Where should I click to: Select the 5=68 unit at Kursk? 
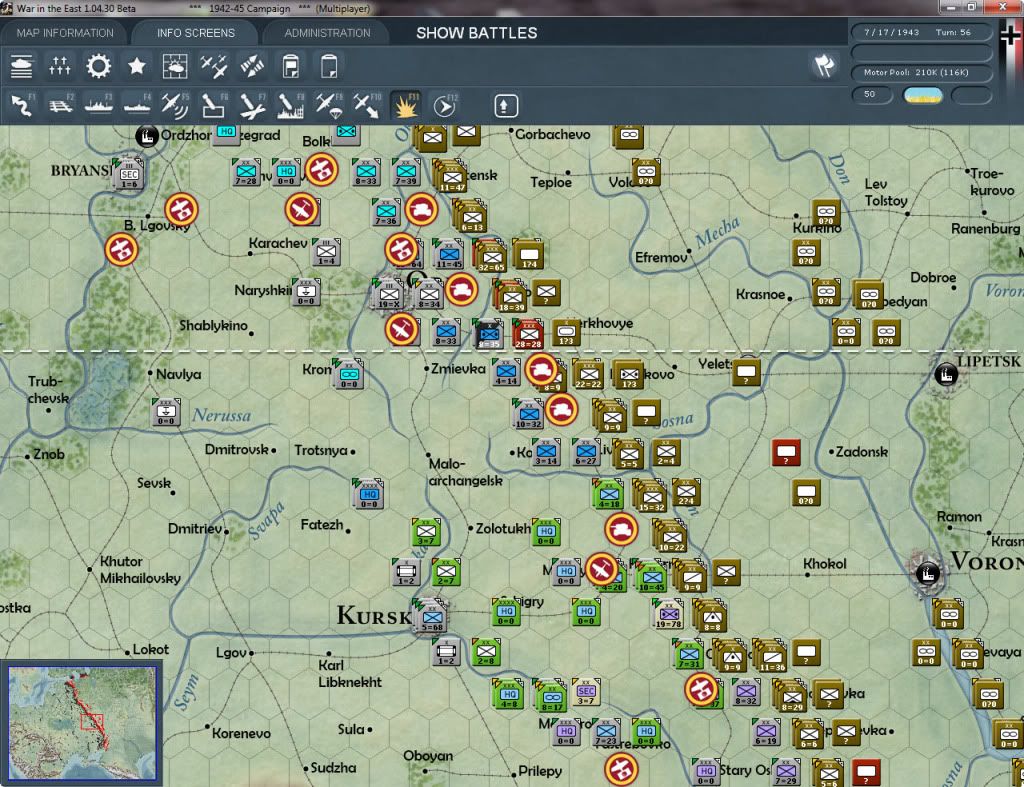(x=432, y=616)
